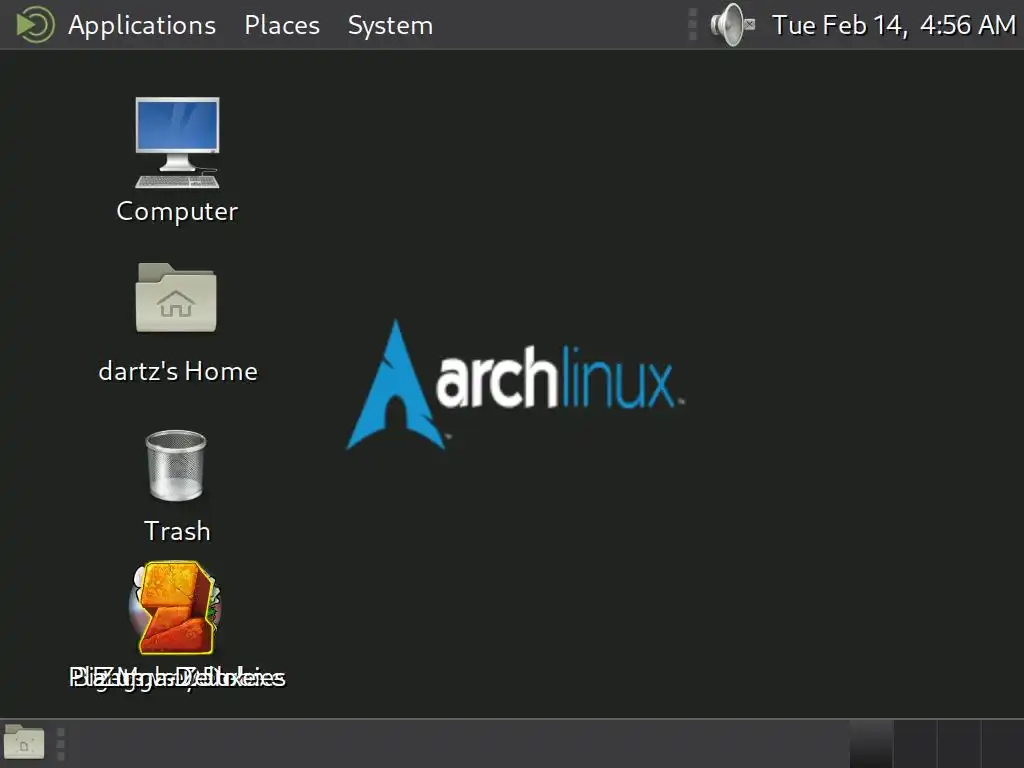
Task: Click the show desktop button in bottom panel
Action: pyautogui.click(x=24, y=743)
